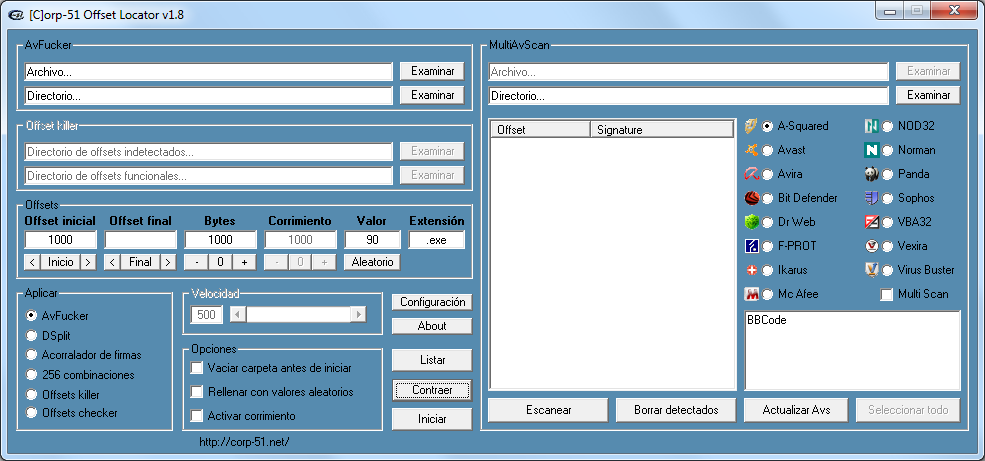Click Examinar next to MultiAvScan Directorio
Viewport: 985px width, 461px height.
point(928,95)
